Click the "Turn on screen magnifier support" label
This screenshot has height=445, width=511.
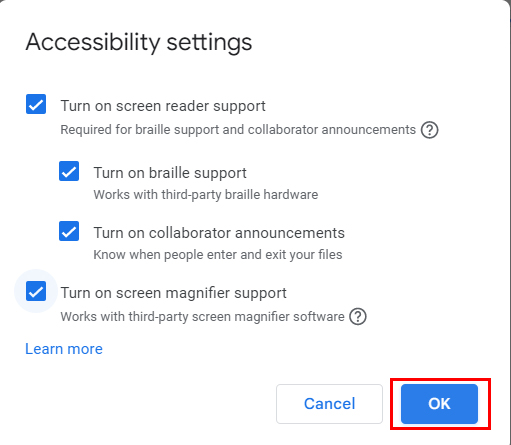coord(173,293)
